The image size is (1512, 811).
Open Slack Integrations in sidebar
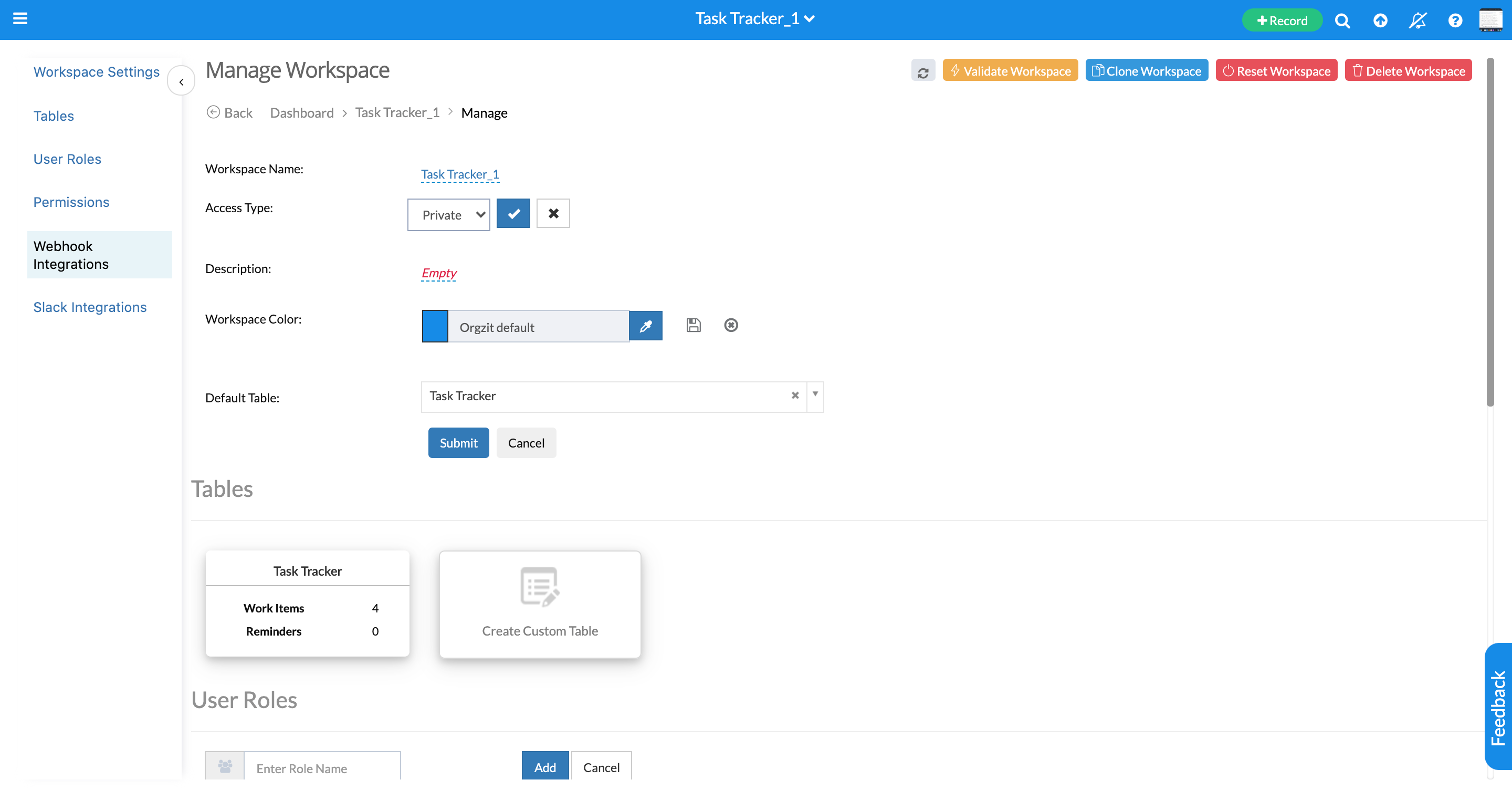[x=90, y=307]
